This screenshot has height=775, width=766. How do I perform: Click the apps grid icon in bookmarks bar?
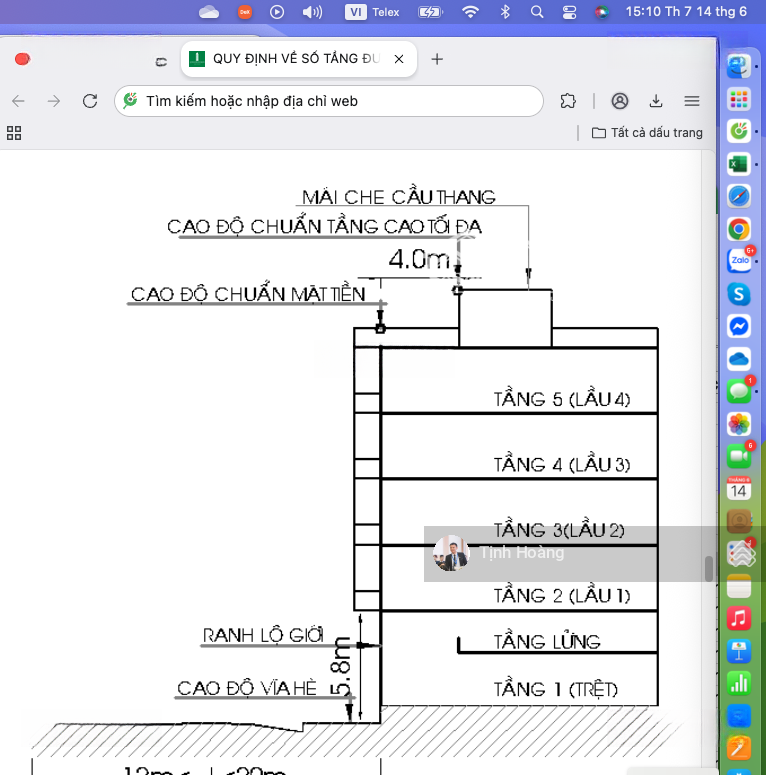coord(14,133)
